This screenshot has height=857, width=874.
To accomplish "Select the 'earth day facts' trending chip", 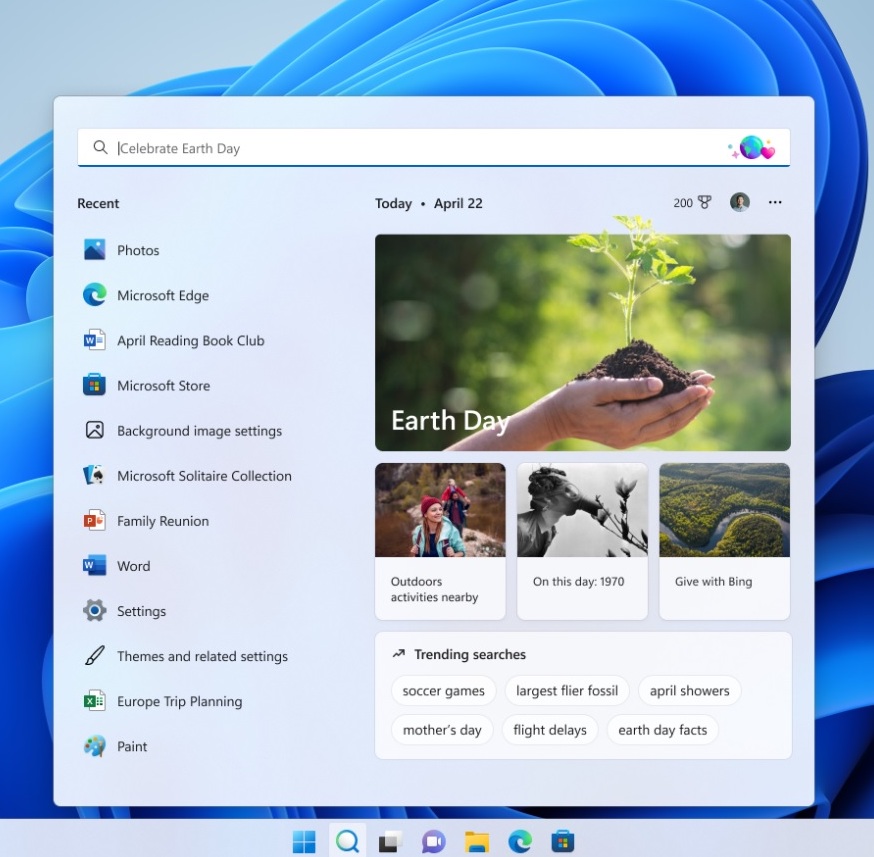I will (662, 730).
